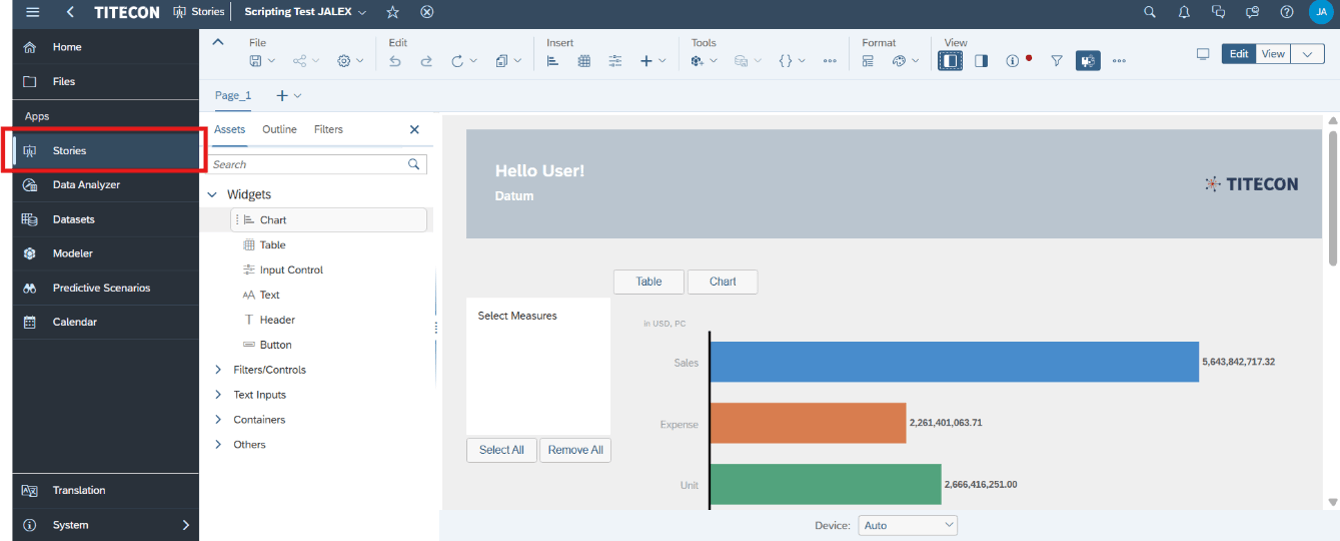
Task: Click the Chart button on canvas
Action: point(723,282)
